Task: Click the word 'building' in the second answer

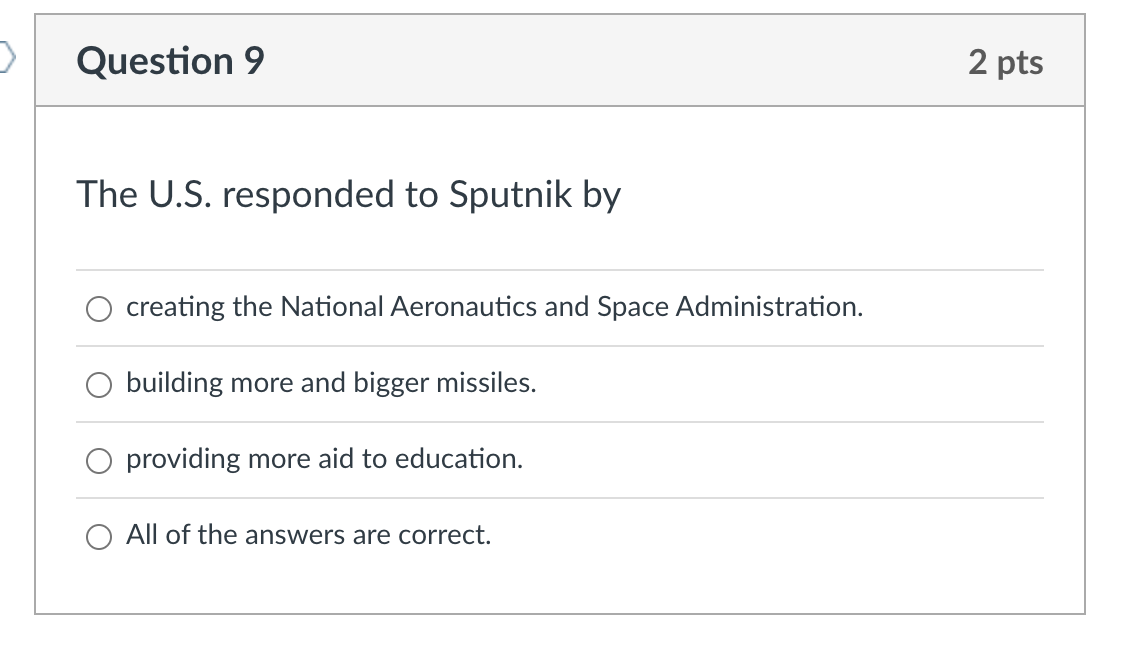Action: click(175, 383)
